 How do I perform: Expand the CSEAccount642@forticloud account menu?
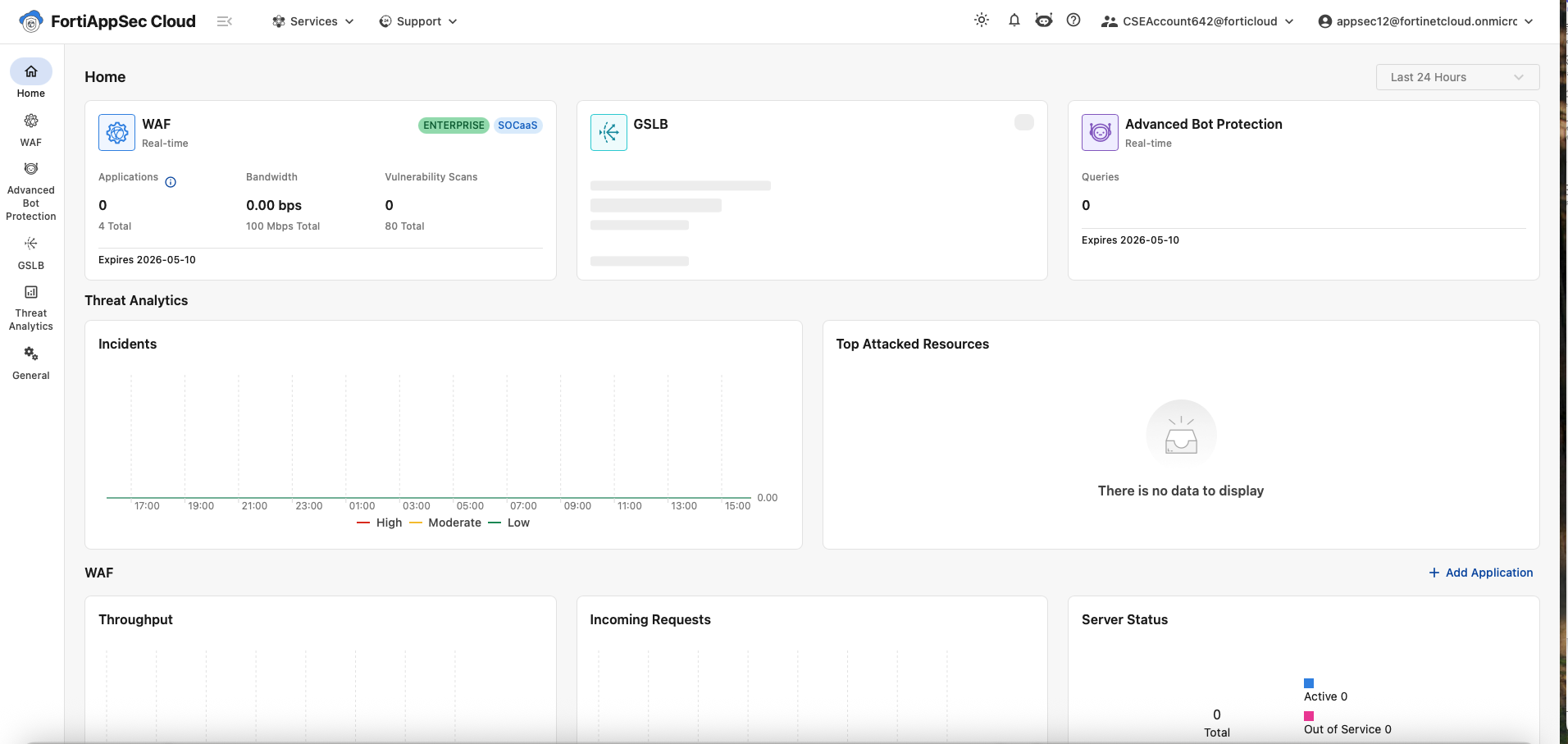click(x=1197, y=21)
